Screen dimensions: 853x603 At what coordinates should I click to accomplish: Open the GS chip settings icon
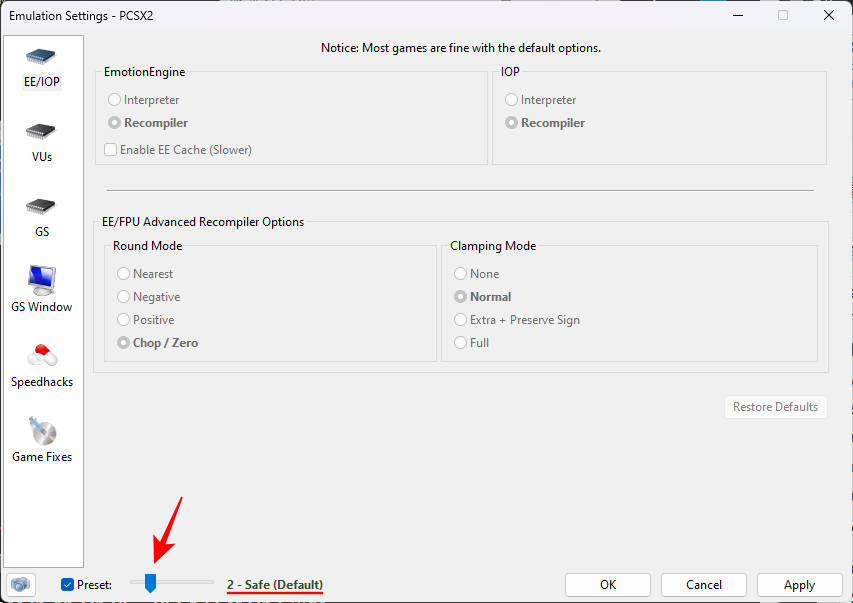coord(41,207)
